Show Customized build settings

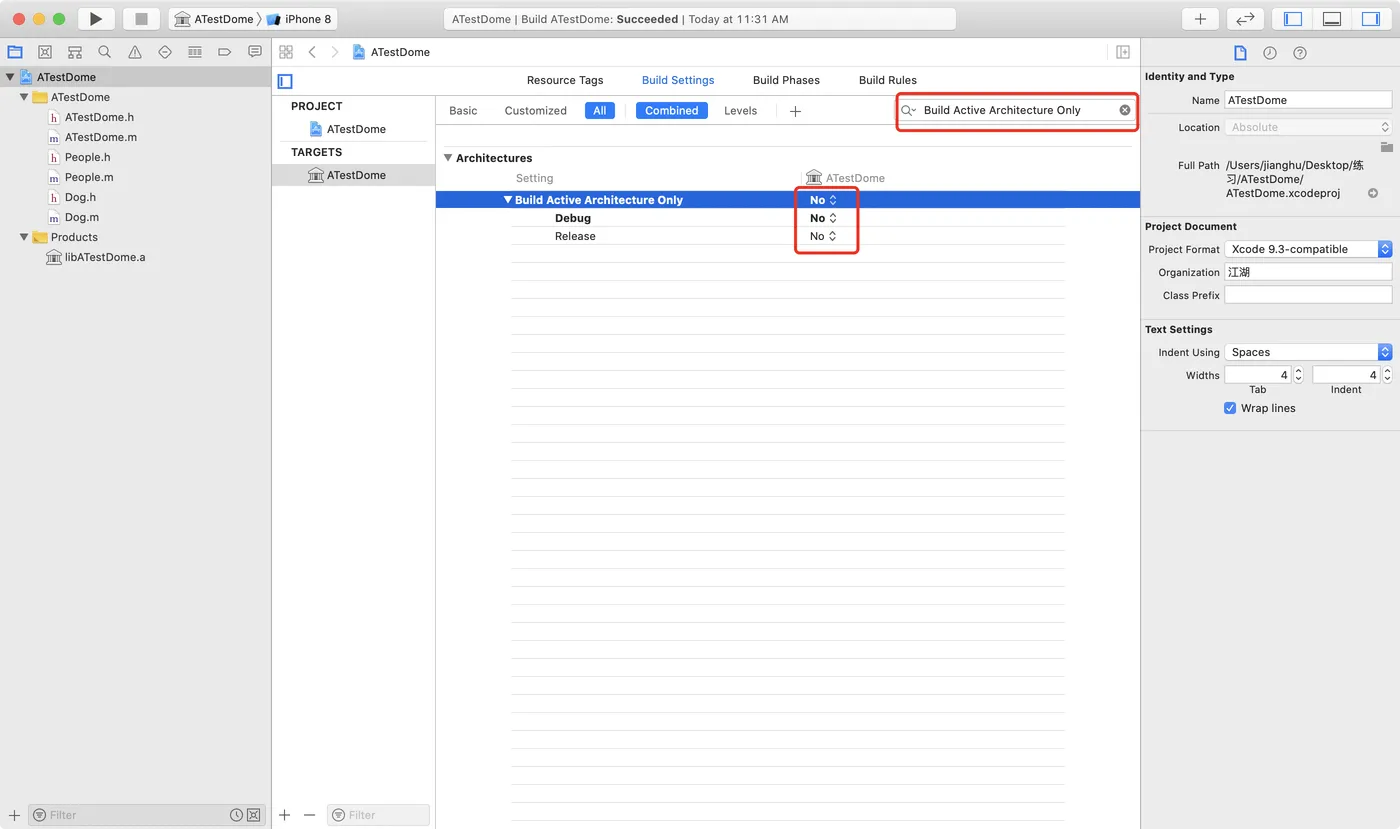(536, 111)
